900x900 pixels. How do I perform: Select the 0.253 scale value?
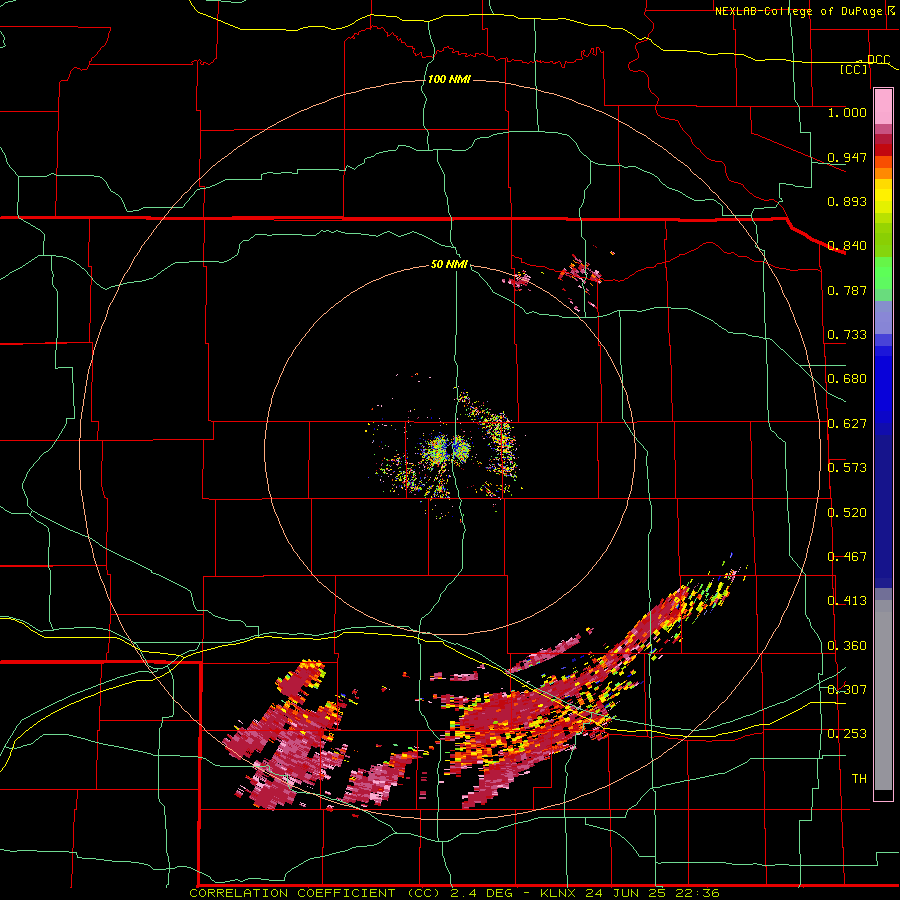(x=847, y=734)
